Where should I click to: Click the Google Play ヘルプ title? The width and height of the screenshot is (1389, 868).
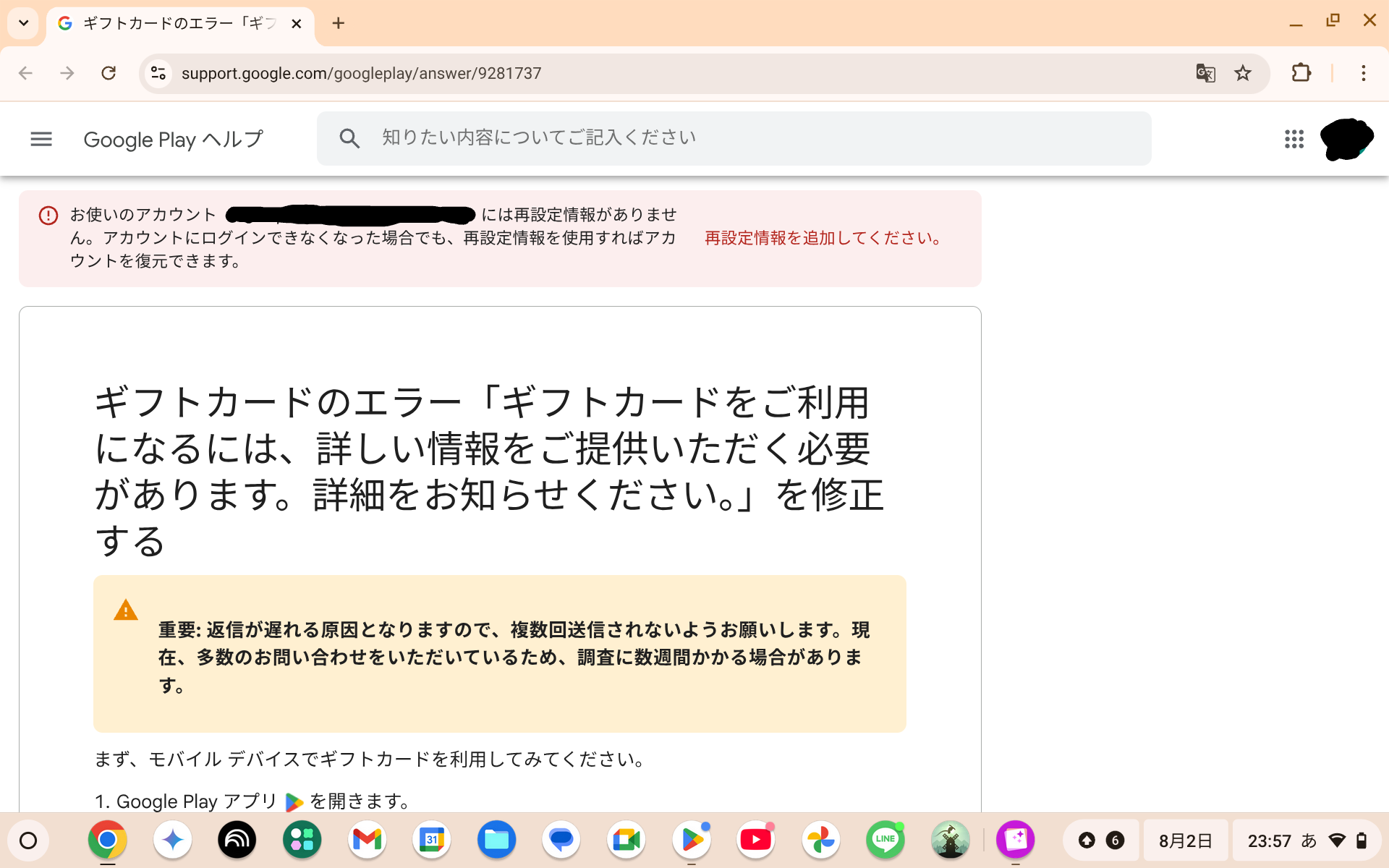[174, 139]
